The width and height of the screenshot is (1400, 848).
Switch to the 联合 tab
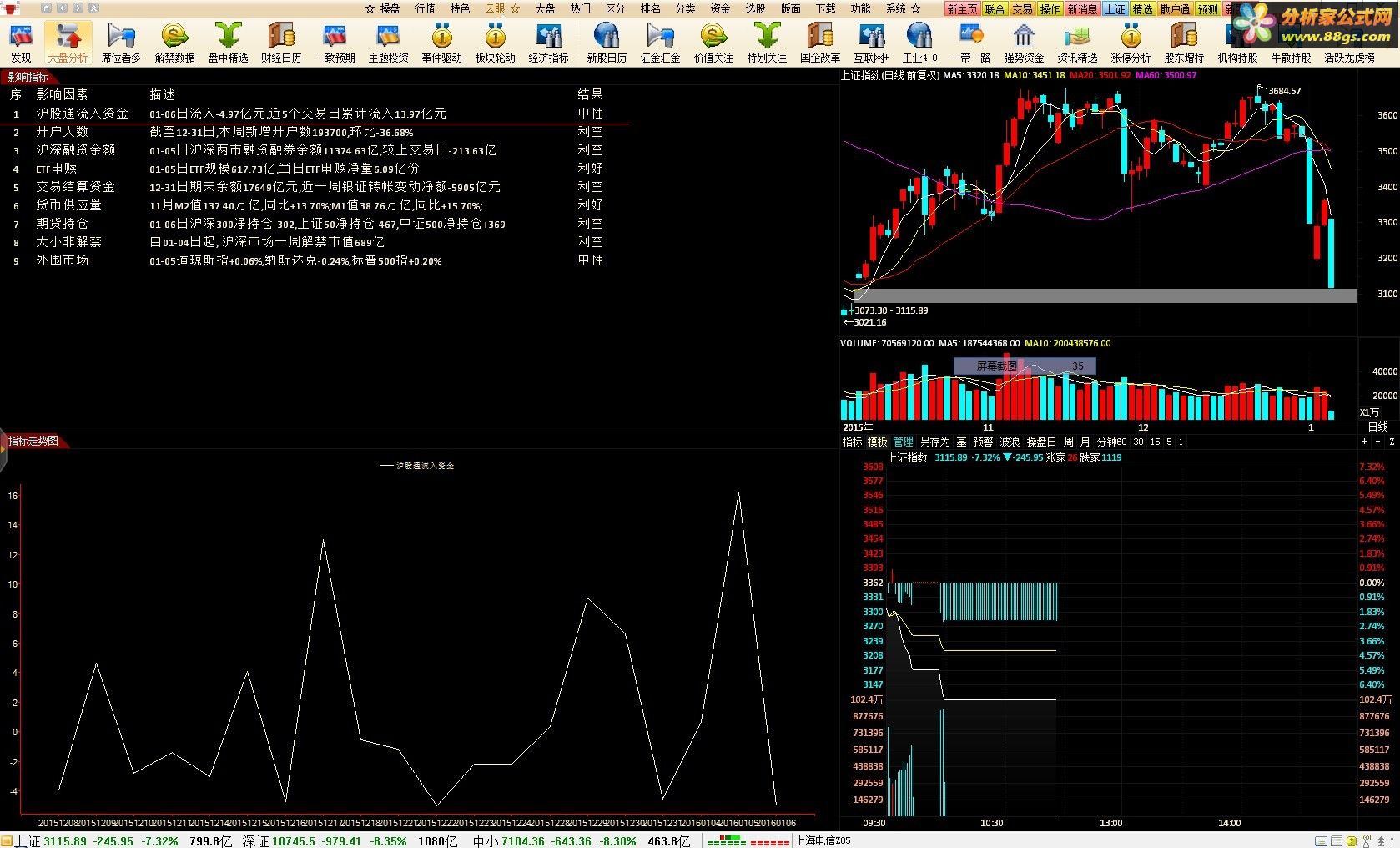pyautogui.click(x=995, y=9)
